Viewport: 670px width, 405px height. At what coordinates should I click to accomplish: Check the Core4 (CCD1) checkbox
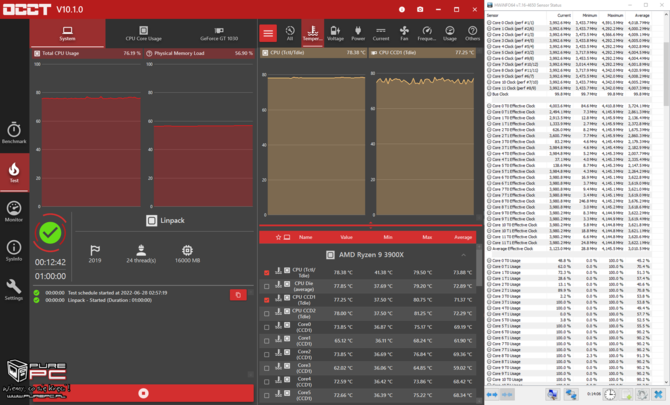click(x=267, y=382)
